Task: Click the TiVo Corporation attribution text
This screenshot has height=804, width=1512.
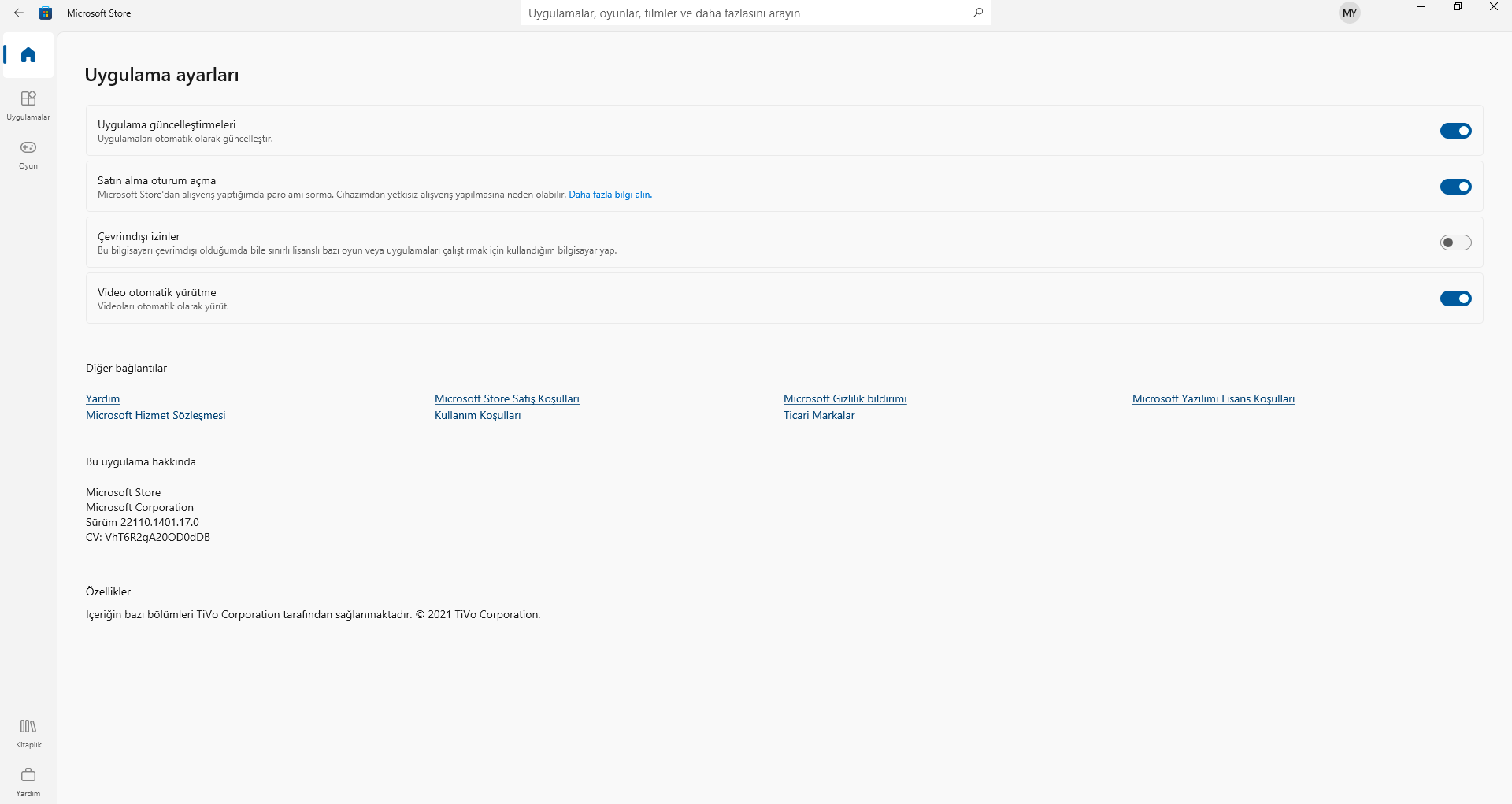Action: click(313, 614)
